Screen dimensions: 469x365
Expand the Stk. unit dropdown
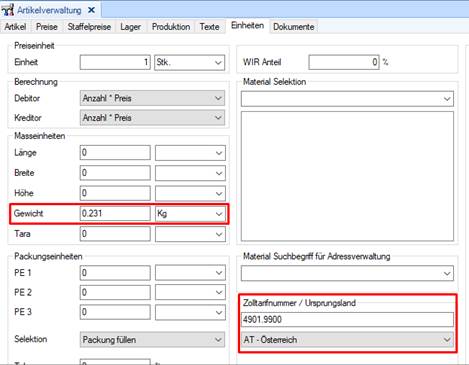point(190,62)
